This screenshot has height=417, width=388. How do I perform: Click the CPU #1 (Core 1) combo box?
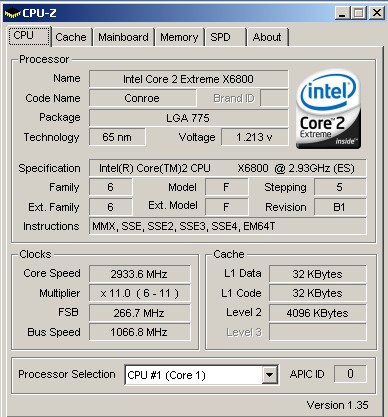(x=201, y=375)
